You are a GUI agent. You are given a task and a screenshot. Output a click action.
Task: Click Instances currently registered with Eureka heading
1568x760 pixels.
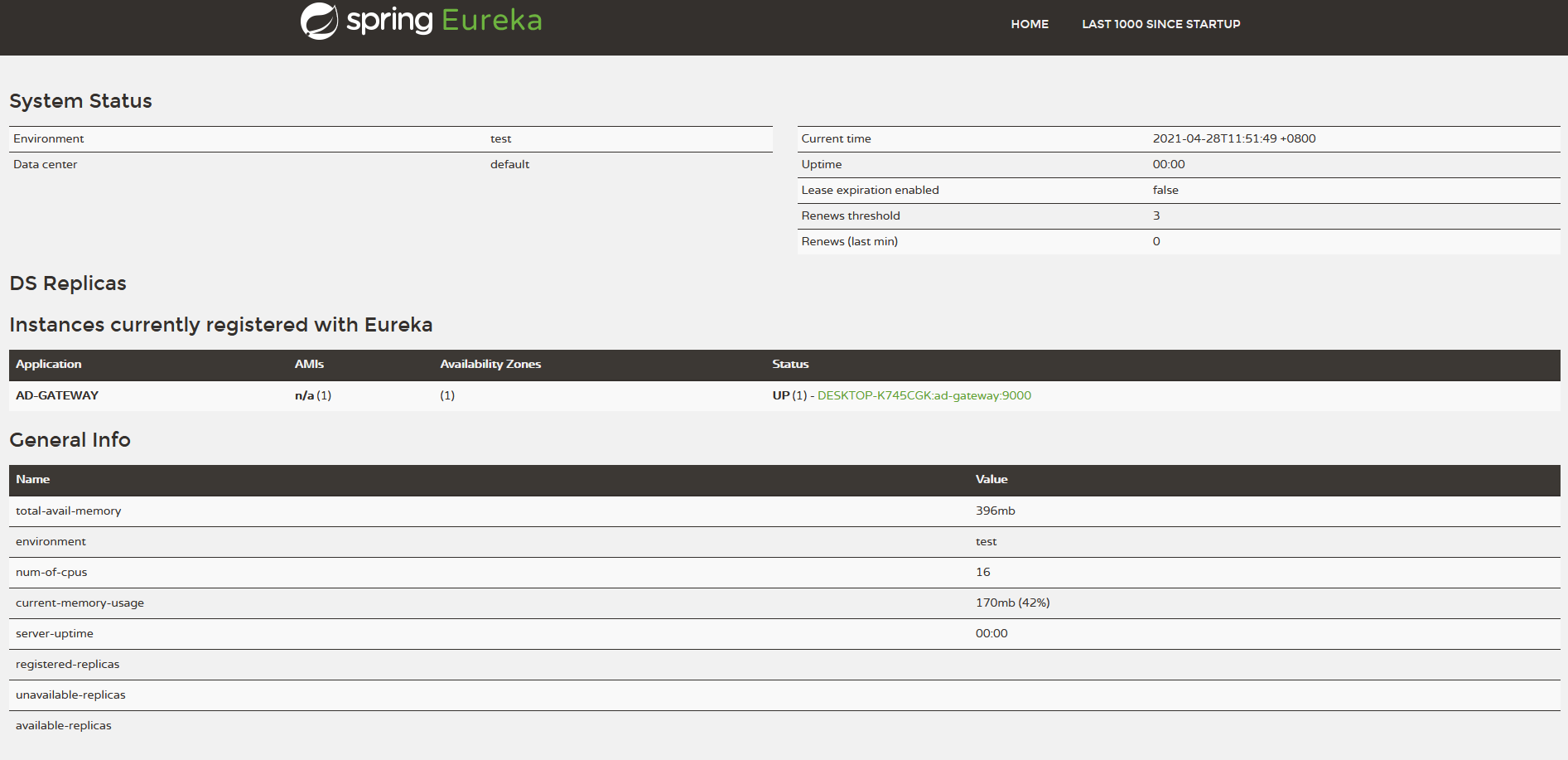tap(221, 325)
